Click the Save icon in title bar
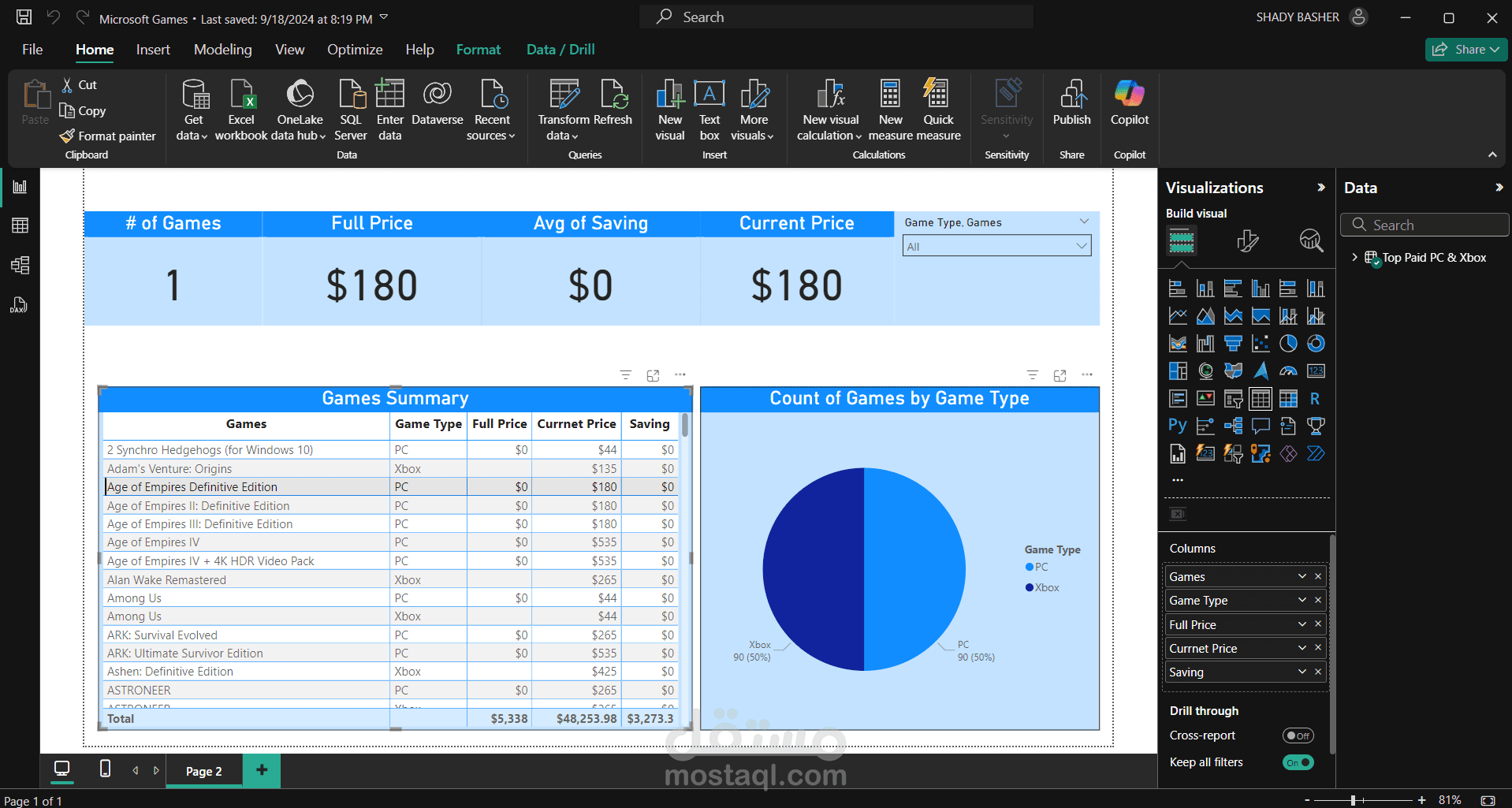1512x808 pixels. (24, 17)
